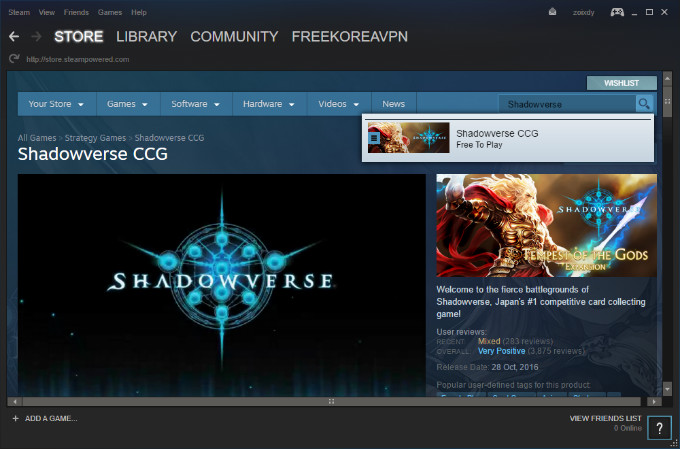Open VIEW FRIENDS LIST

[605, 418]
